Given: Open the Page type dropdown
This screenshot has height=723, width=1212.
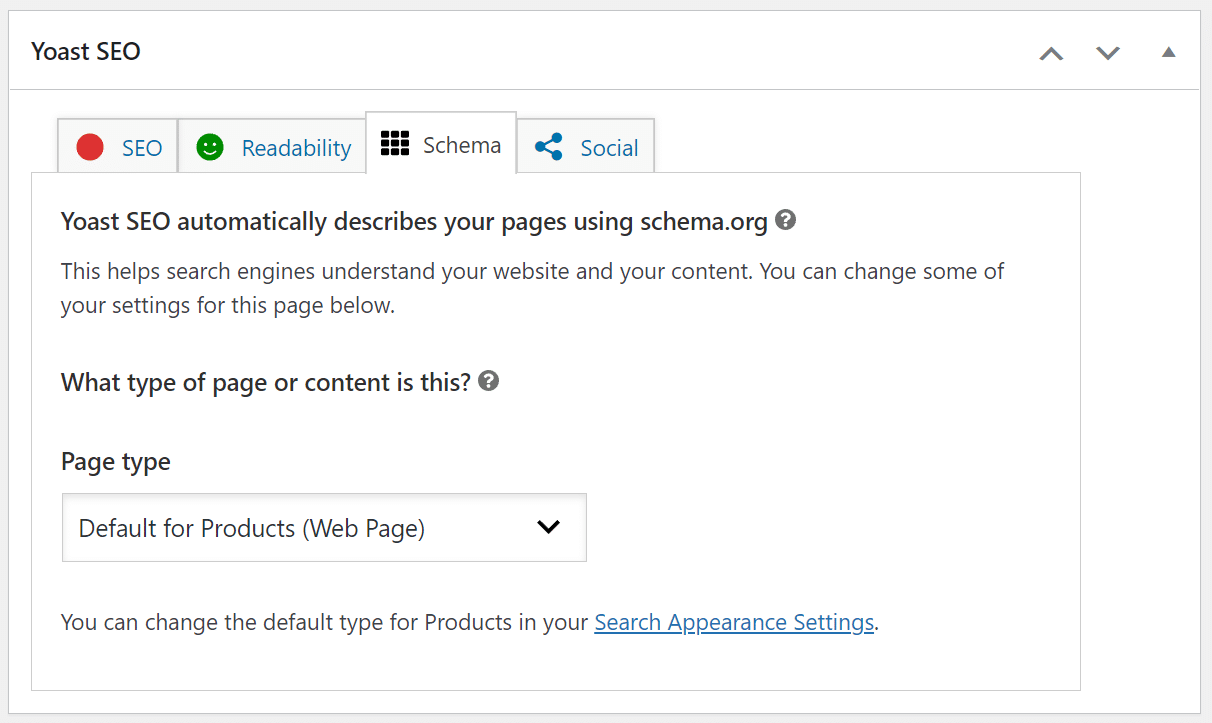Looking at the screenshot, I should 324,527.
